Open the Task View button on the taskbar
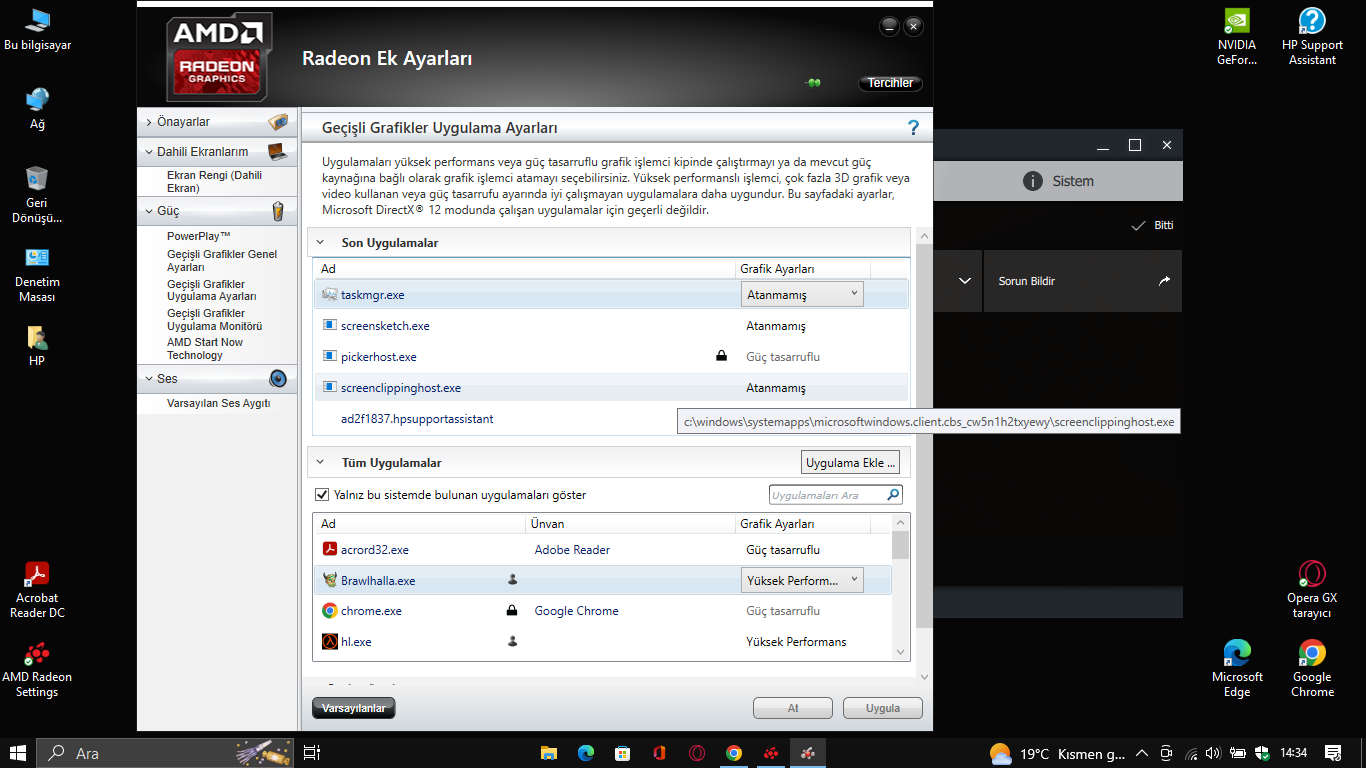 click(311, 753)
